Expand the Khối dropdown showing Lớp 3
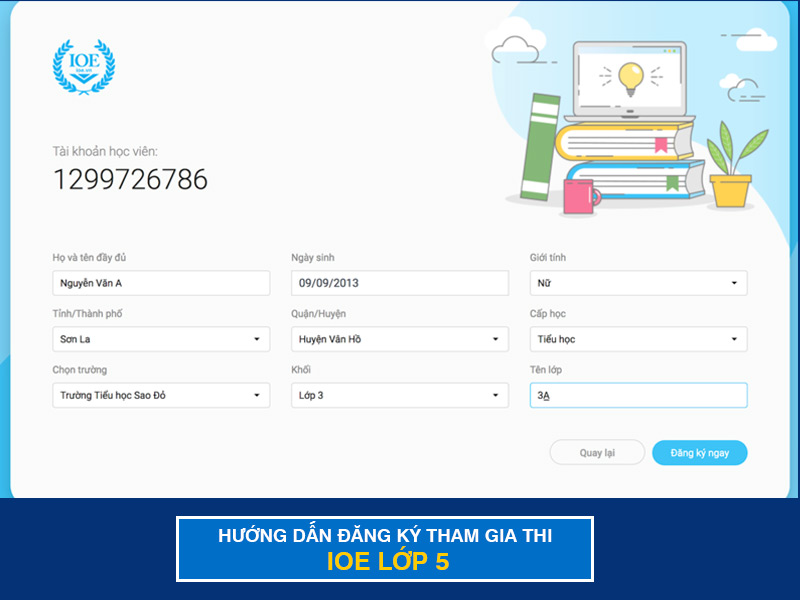Image resolution: width=800 pixels, height=600 pixels. click(399, 395)
